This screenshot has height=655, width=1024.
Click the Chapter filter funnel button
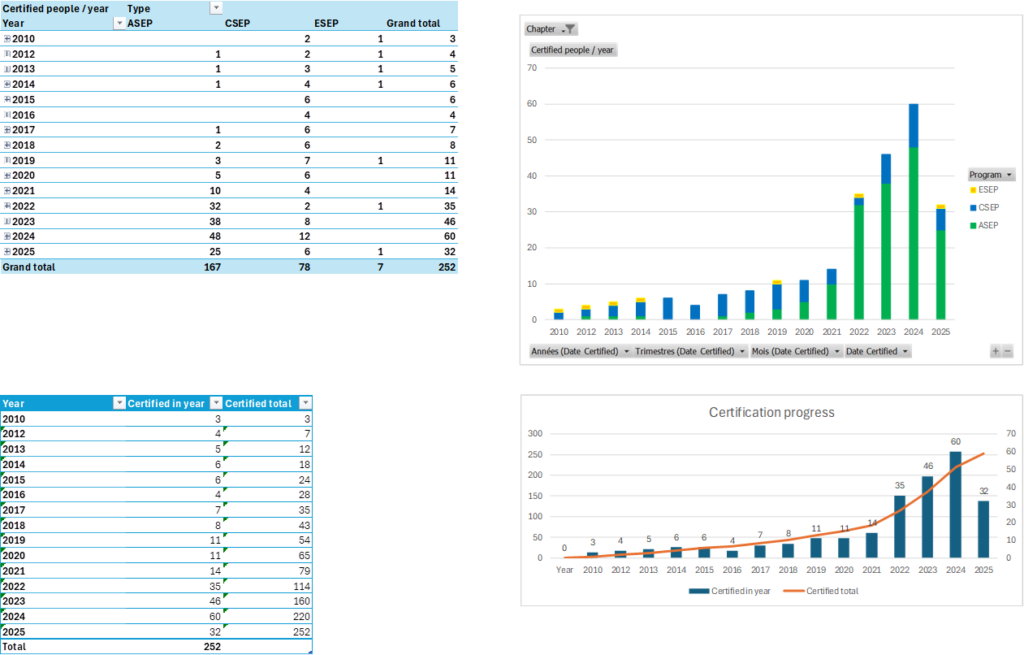tap(568, 30)
